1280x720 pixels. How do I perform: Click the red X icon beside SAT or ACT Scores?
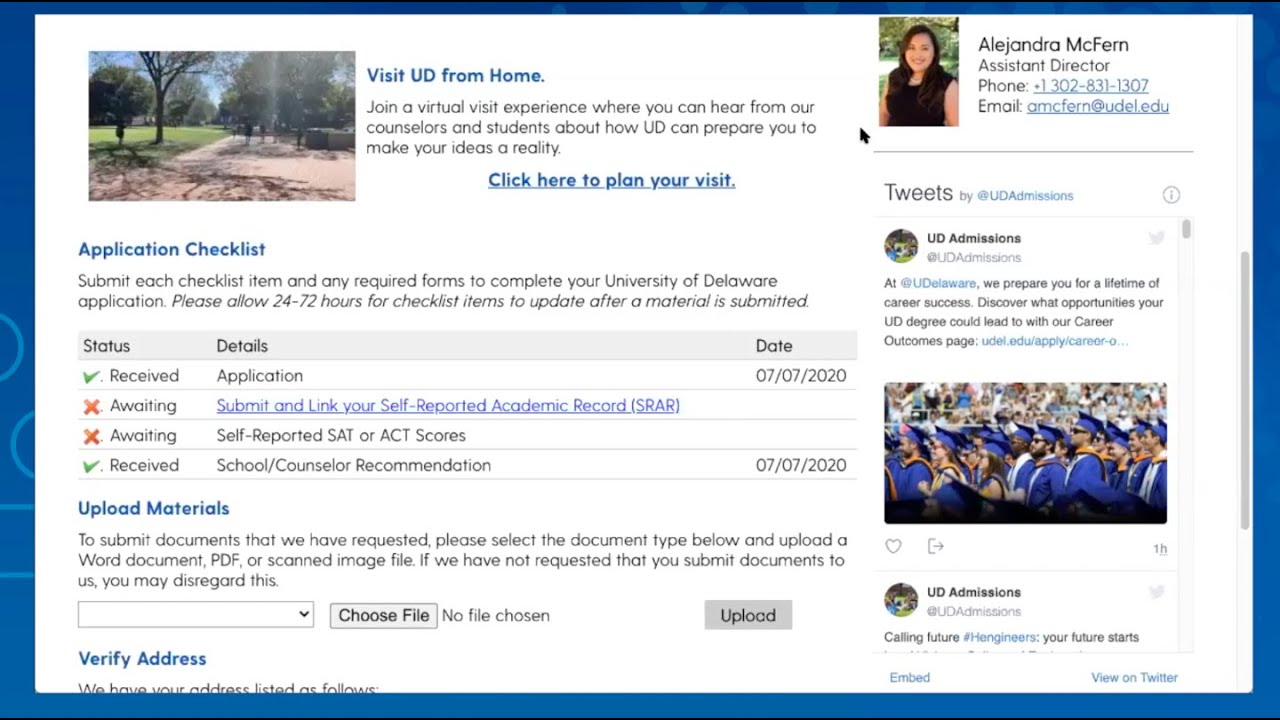pyautogui.click(x=91, y=436)
